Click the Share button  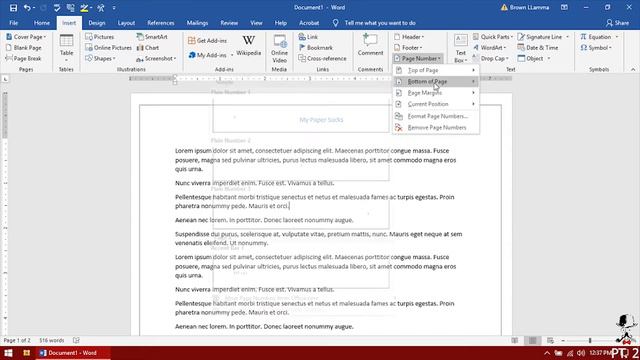[617, 23]
